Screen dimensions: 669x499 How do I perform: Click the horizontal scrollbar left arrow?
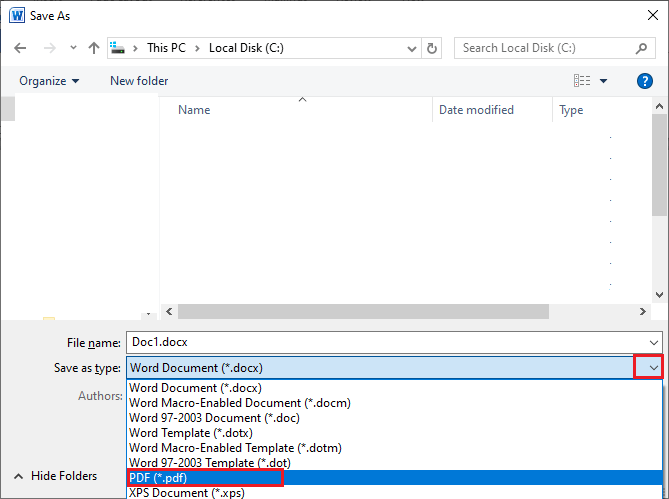coord(169,311)
